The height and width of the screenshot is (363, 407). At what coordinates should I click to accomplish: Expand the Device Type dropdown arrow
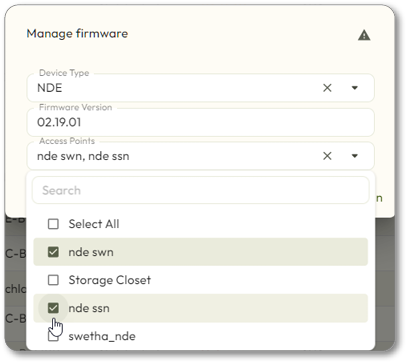click(355, 88)
